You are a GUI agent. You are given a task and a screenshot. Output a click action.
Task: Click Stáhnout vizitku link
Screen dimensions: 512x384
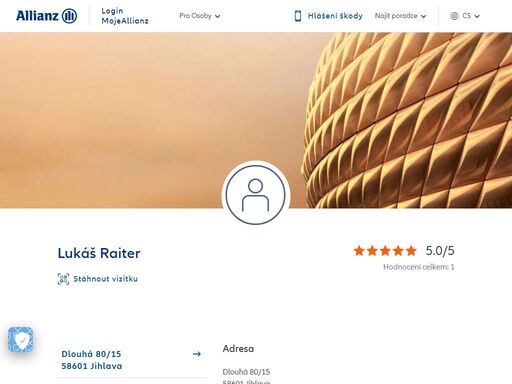[x=105, y=279]
